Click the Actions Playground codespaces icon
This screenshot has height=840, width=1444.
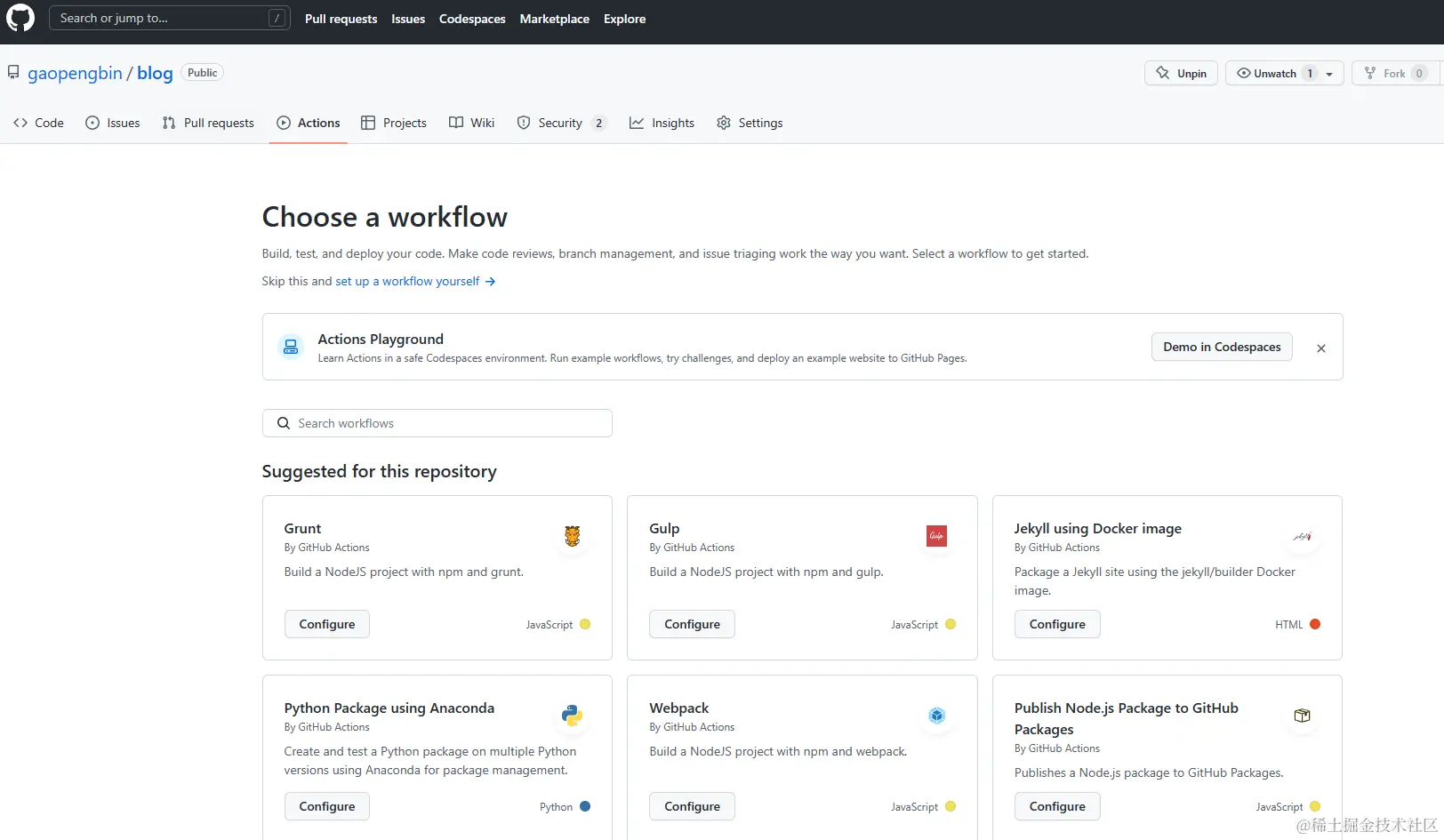[x=291, y=347]
